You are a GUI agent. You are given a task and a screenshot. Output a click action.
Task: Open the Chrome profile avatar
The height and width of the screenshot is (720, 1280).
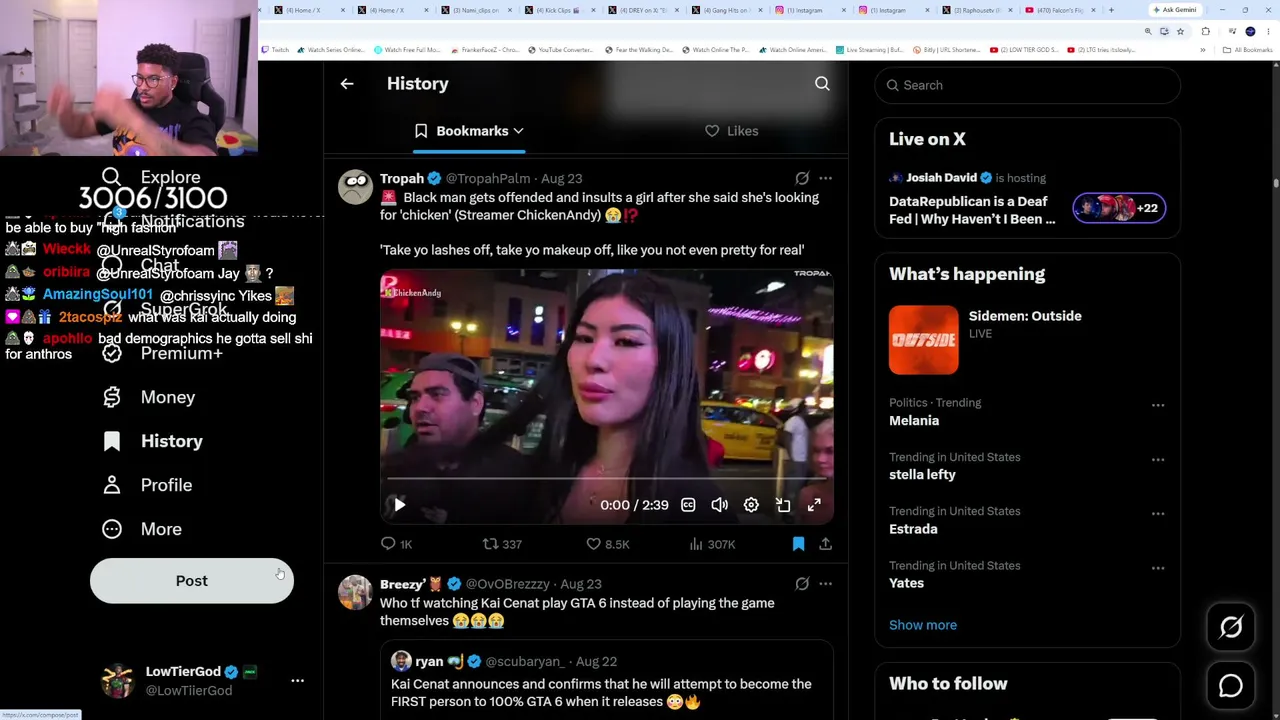click(x=1250, y=32)
